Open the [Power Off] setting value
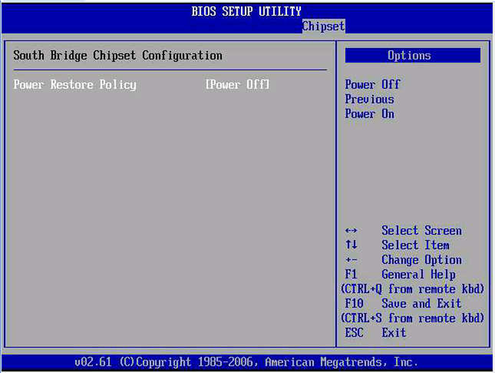This screenshot has width=495, height=373. (237, 85)
